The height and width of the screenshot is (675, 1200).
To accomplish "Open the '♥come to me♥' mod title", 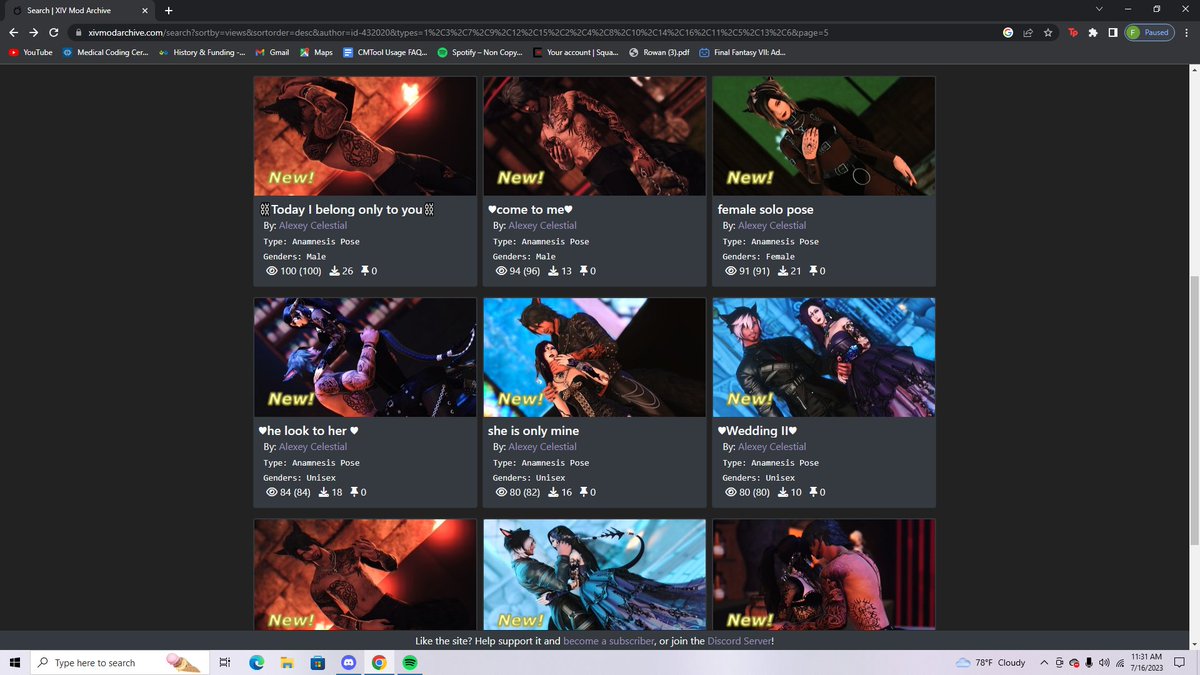I will [528, 209].
